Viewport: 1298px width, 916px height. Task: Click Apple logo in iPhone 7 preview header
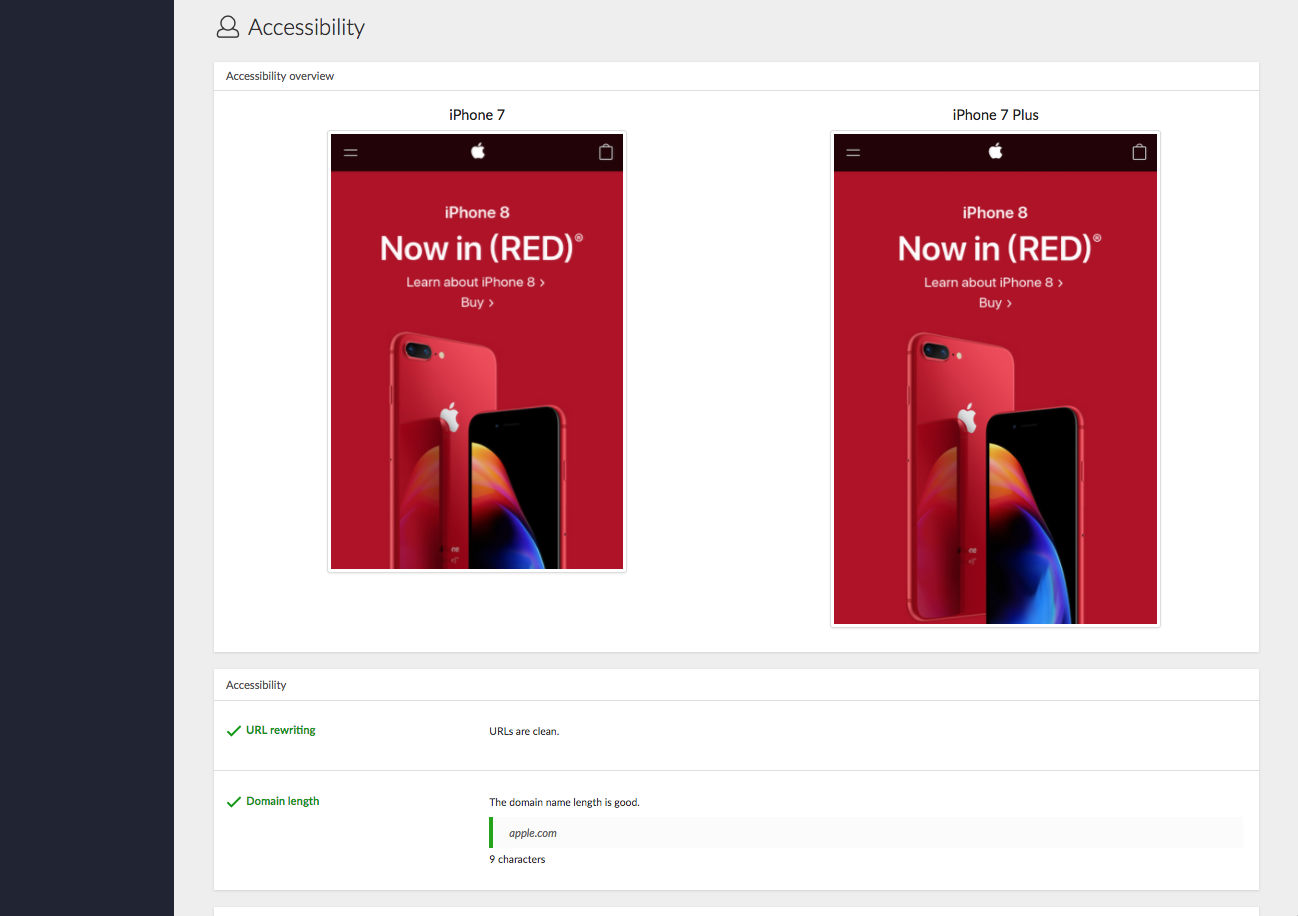coord(478,151)
